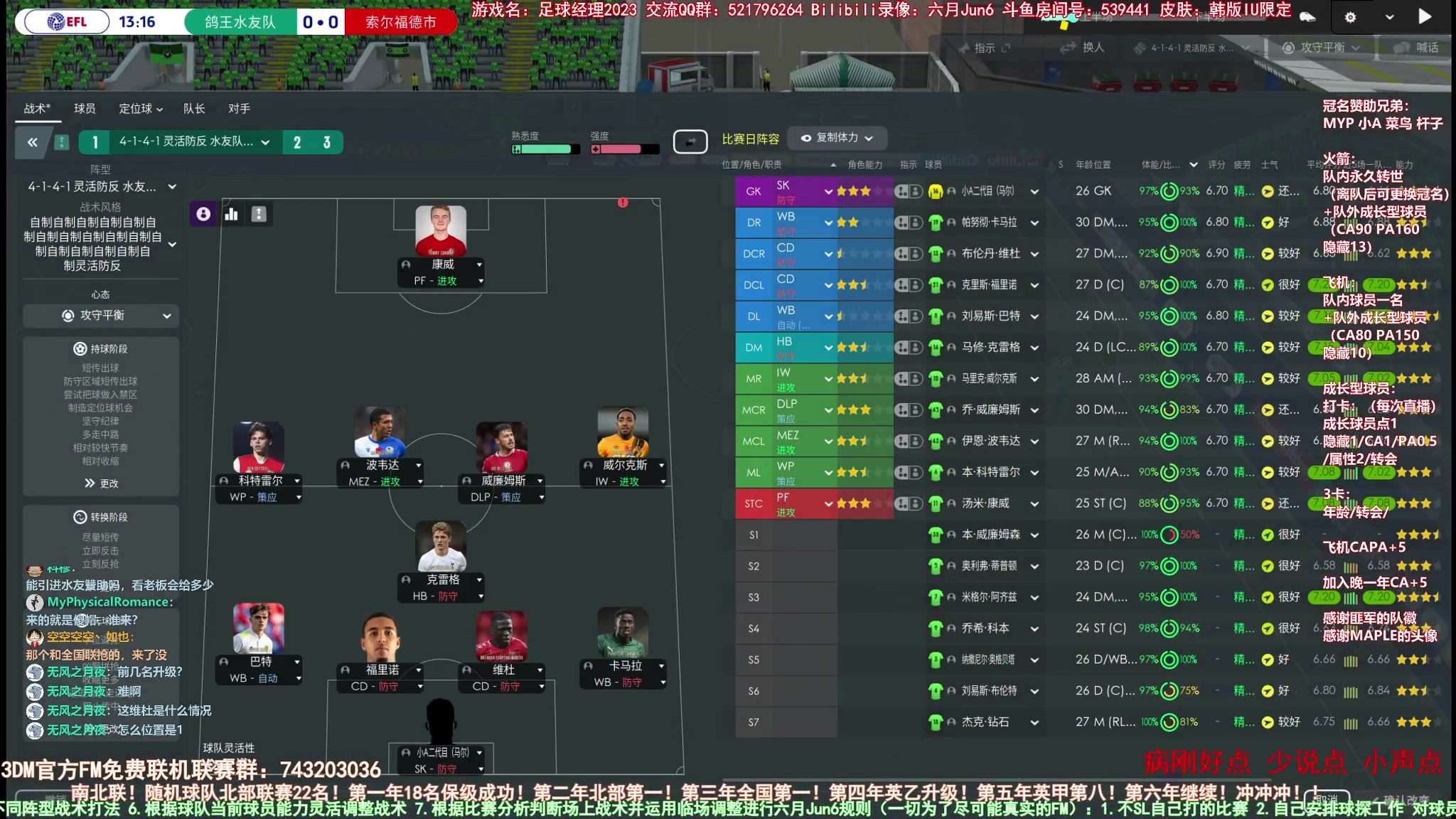1456x819 pixels.
Task: Click the 转换阶段 transition icon
Action: (80, 517)
